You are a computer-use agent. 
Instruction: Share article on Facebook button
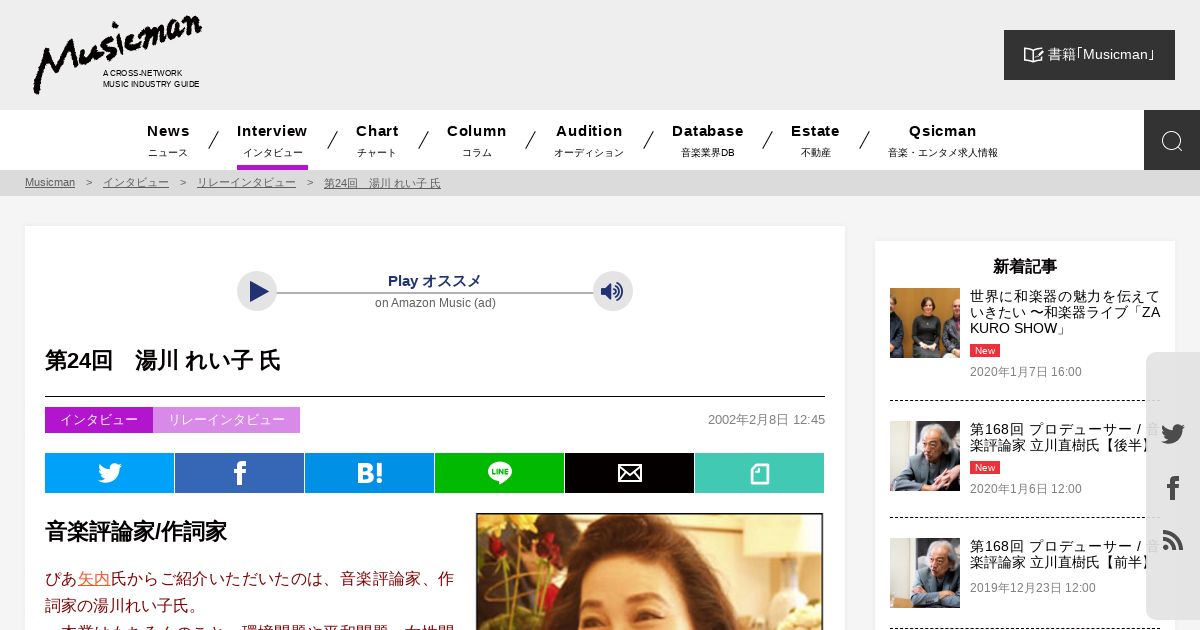pos(240,473)
